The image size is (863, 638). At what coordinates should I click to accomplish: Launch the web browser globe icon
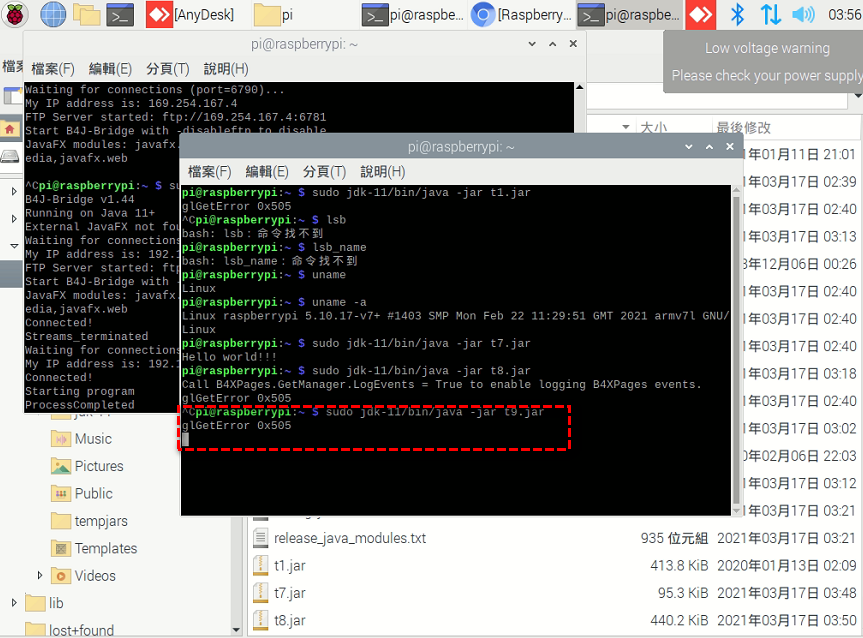(53, 14)
